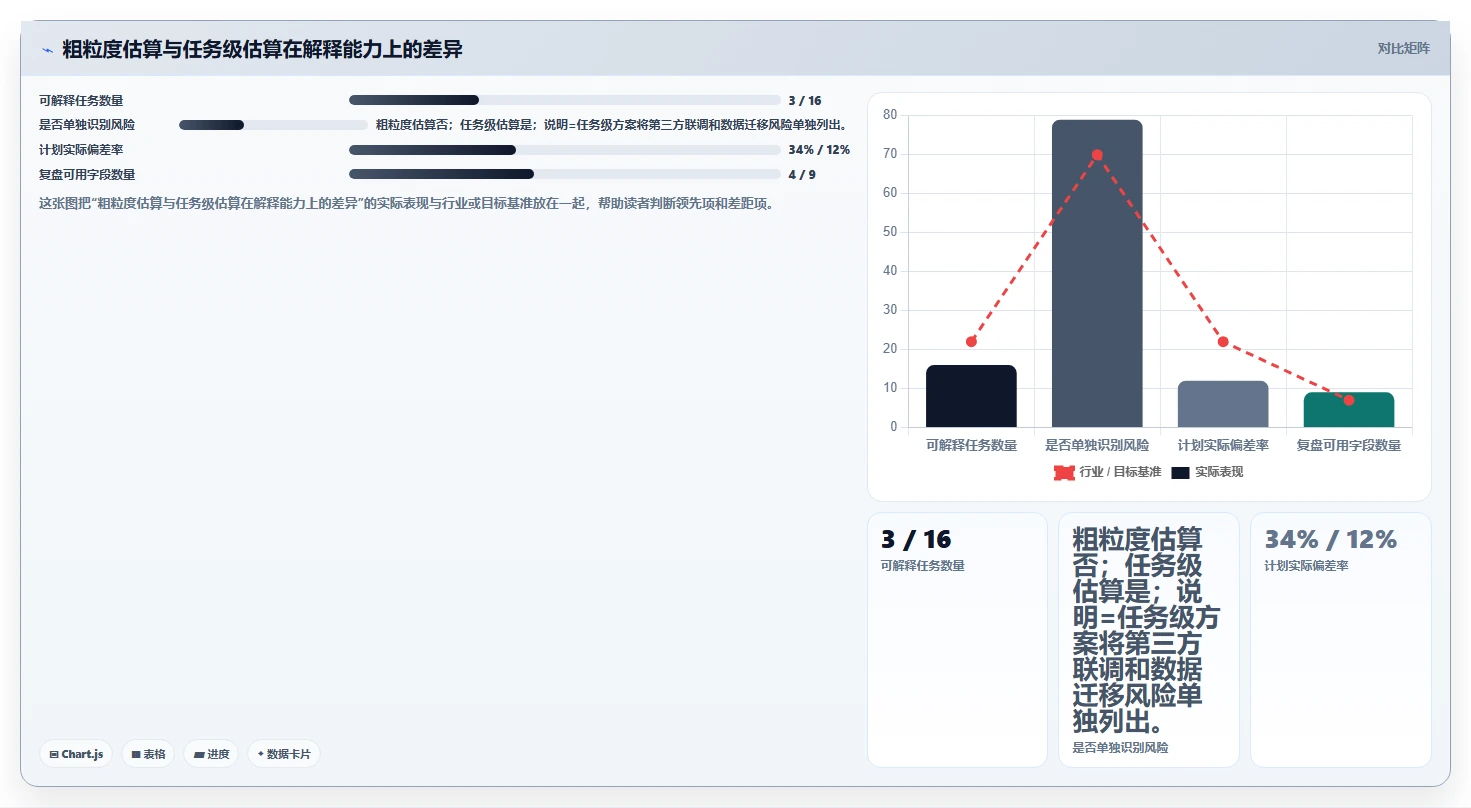
Task: Open the 34% / 12% data card
Action: click(1341, 640)
